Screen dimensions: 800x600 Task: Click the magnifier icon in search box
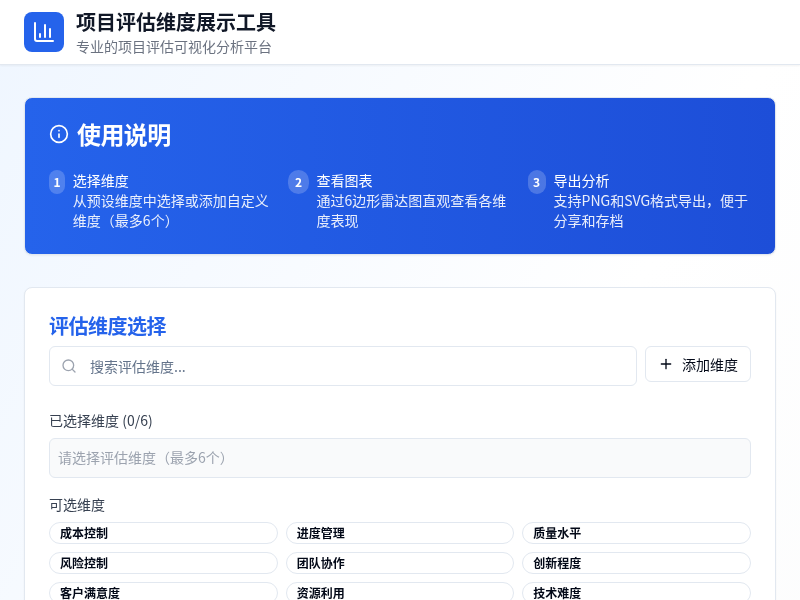click(68, 366)
